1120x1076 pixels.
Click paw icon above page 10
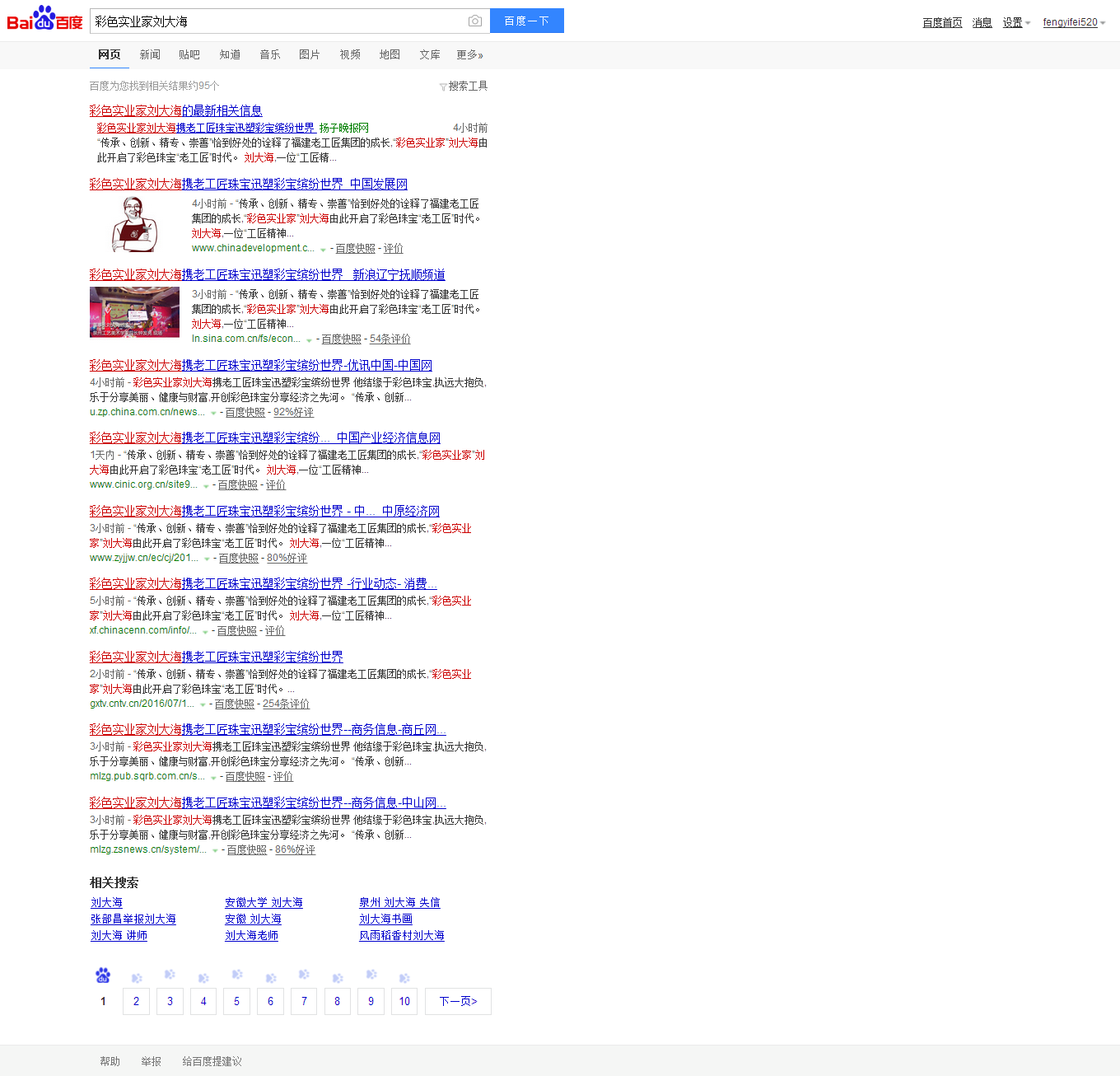[404, 978]
